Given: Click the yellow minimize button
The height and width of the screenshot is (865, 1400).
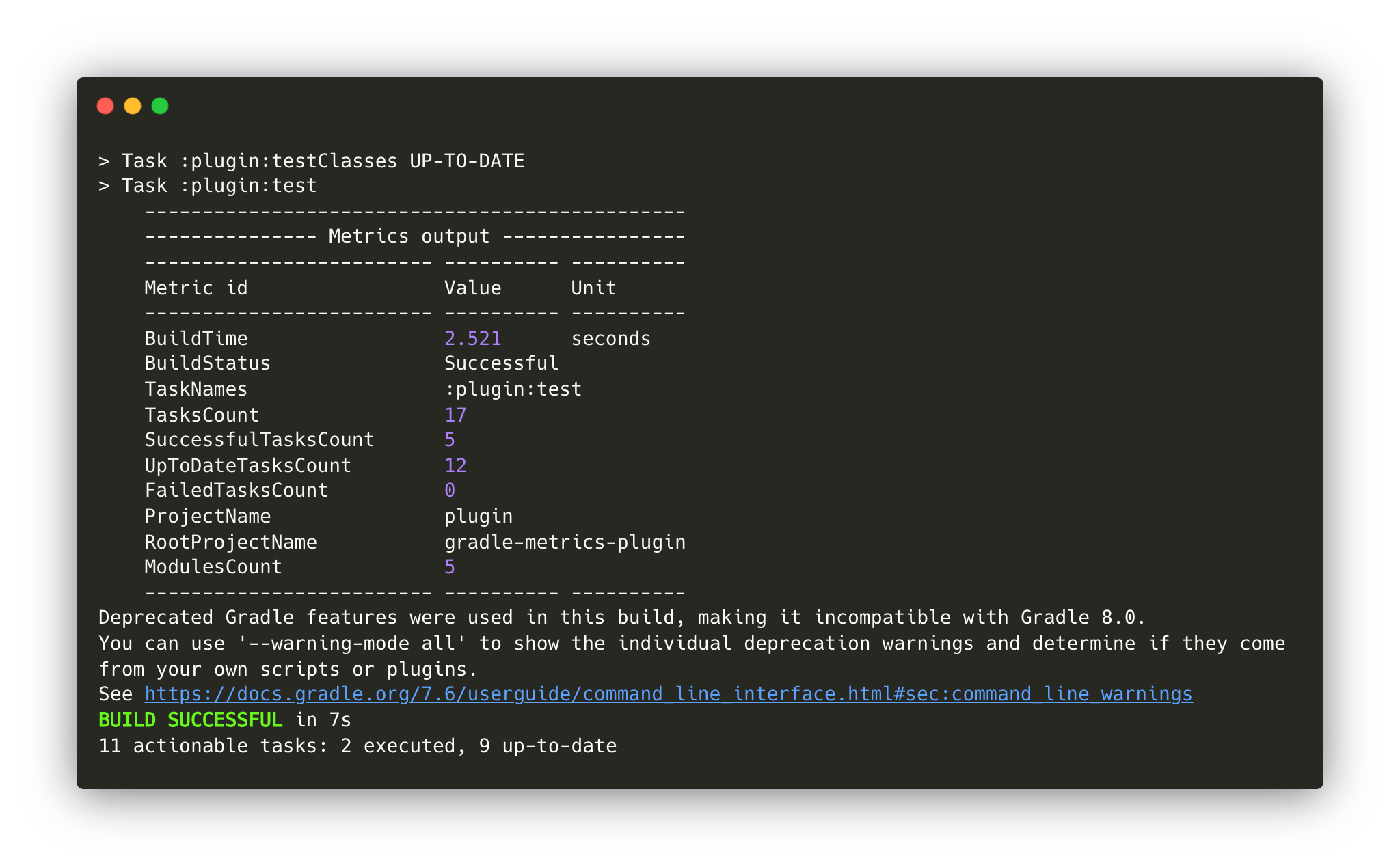Looking at the screenshot, I should 133,105.
